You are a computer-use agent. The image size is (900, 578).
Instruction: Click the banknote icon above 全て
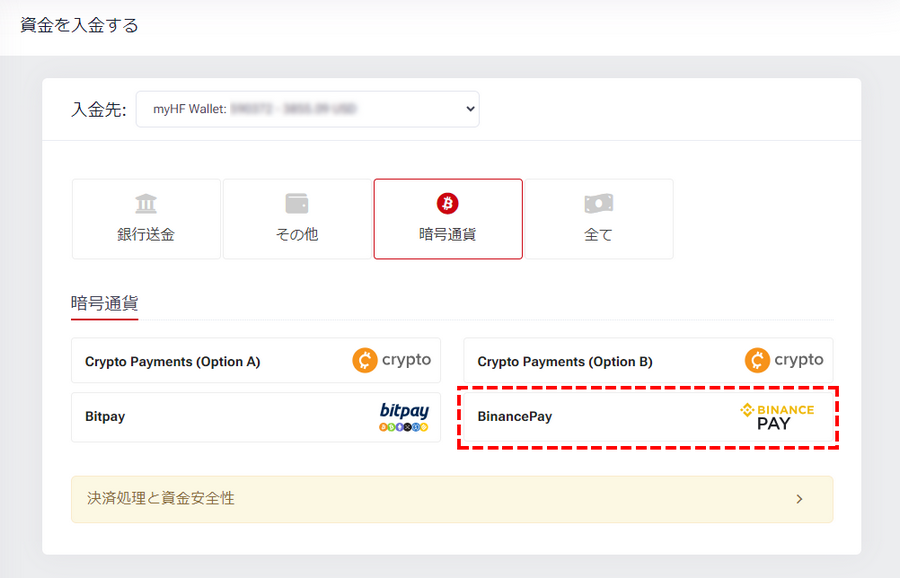point(599,203)
